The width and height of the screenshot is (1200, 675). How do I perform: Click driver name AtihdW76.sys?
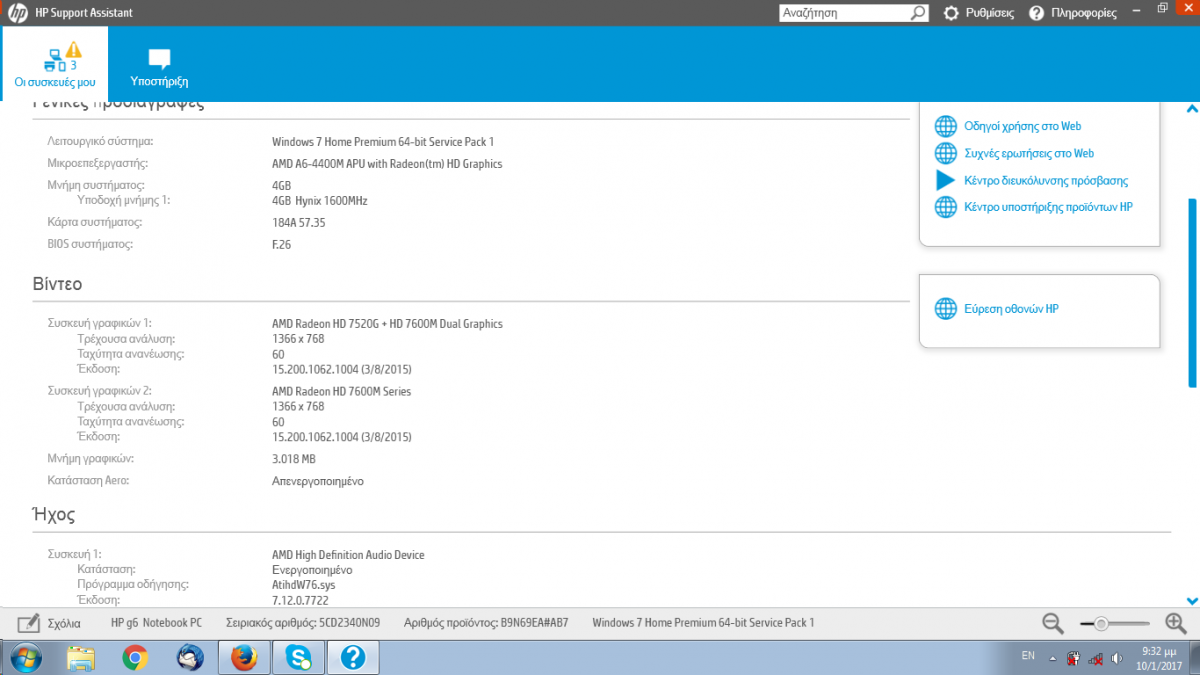pyautogui.click(x=302, y=584)
